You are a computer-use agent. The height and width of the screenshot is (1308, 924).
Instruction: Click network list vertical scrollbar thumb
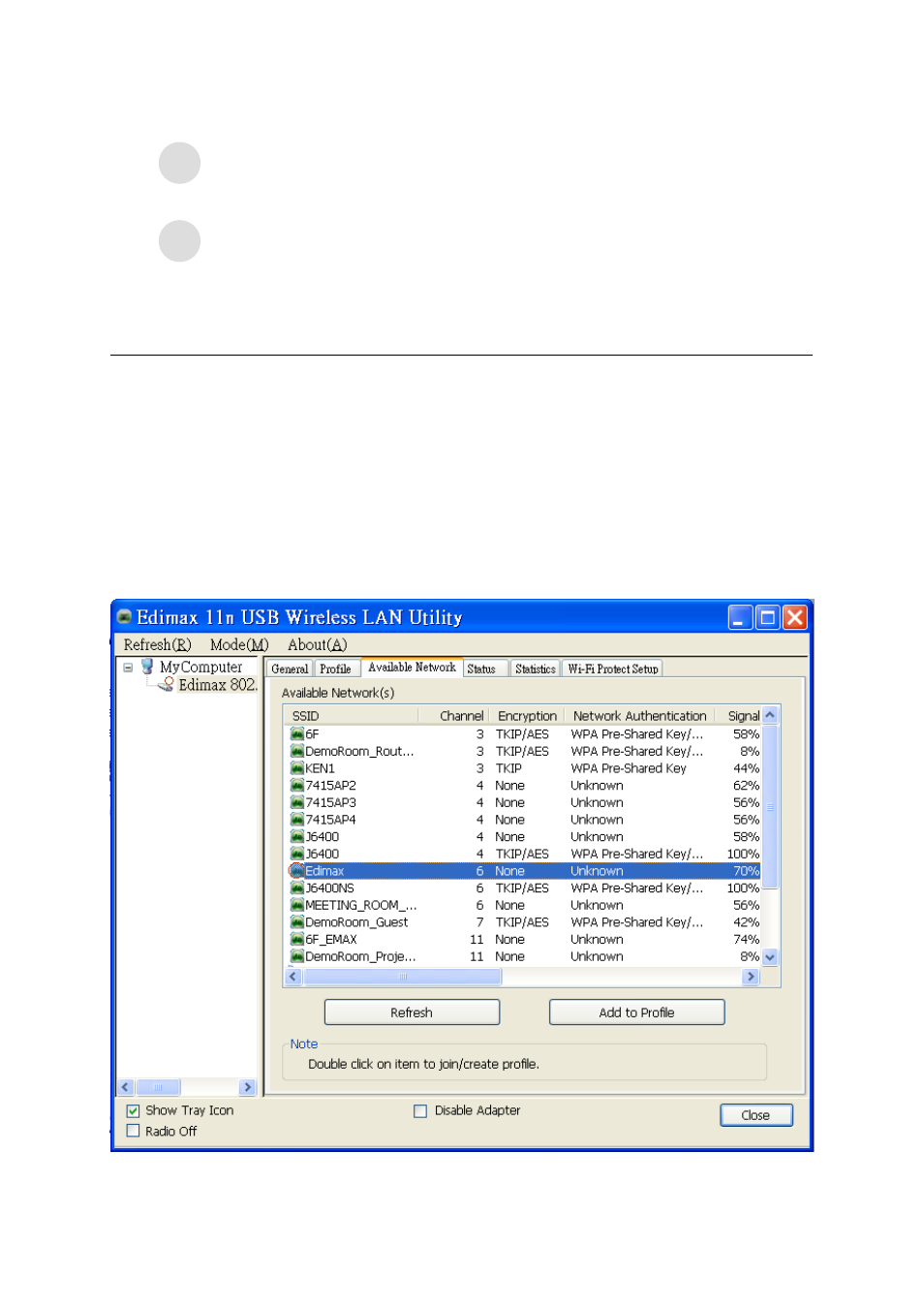pyautogui.click(x=770, y=806)
